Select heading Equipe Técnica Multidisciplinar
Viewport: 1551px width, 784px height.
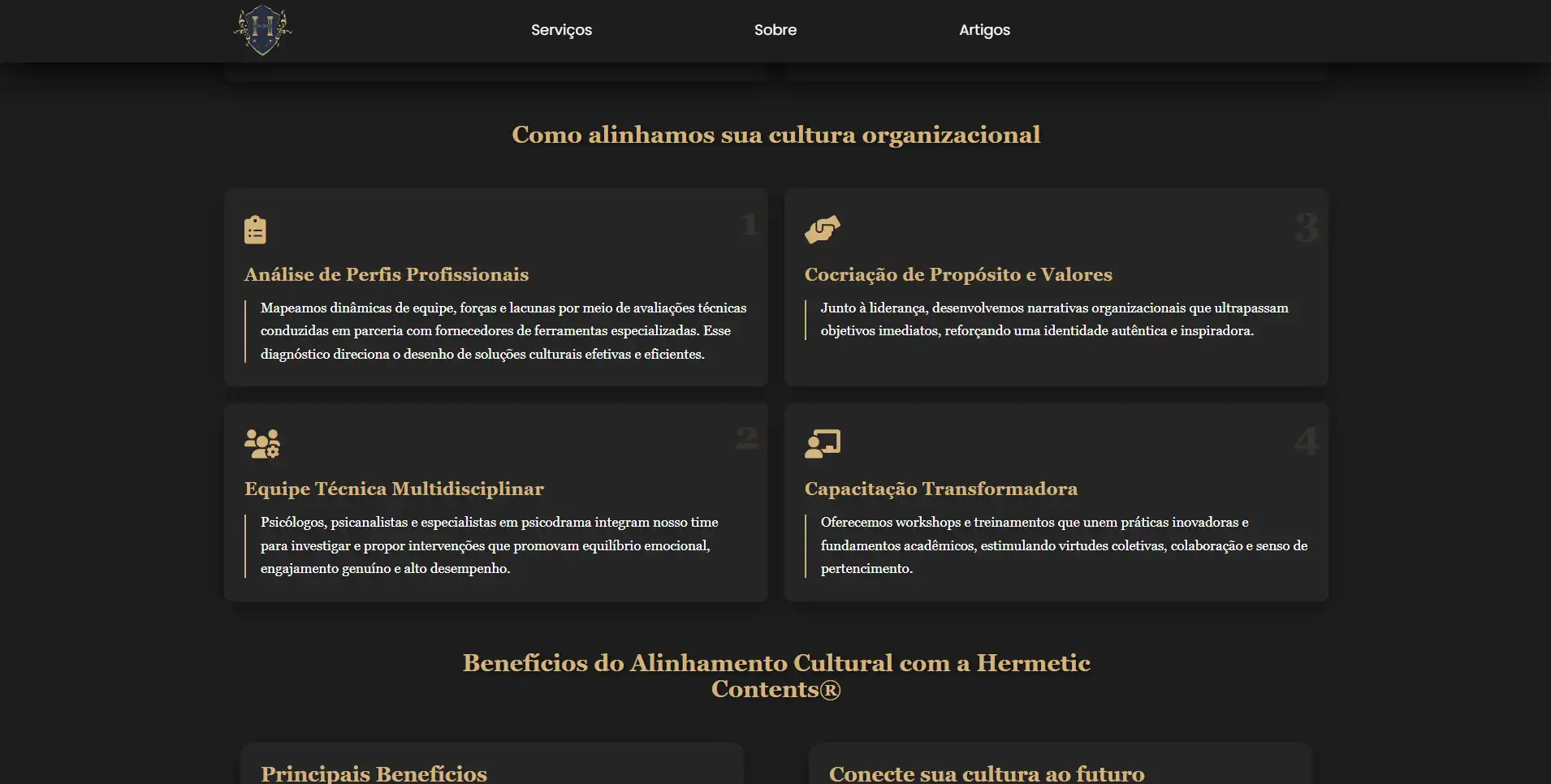click(x=394, y=489)
